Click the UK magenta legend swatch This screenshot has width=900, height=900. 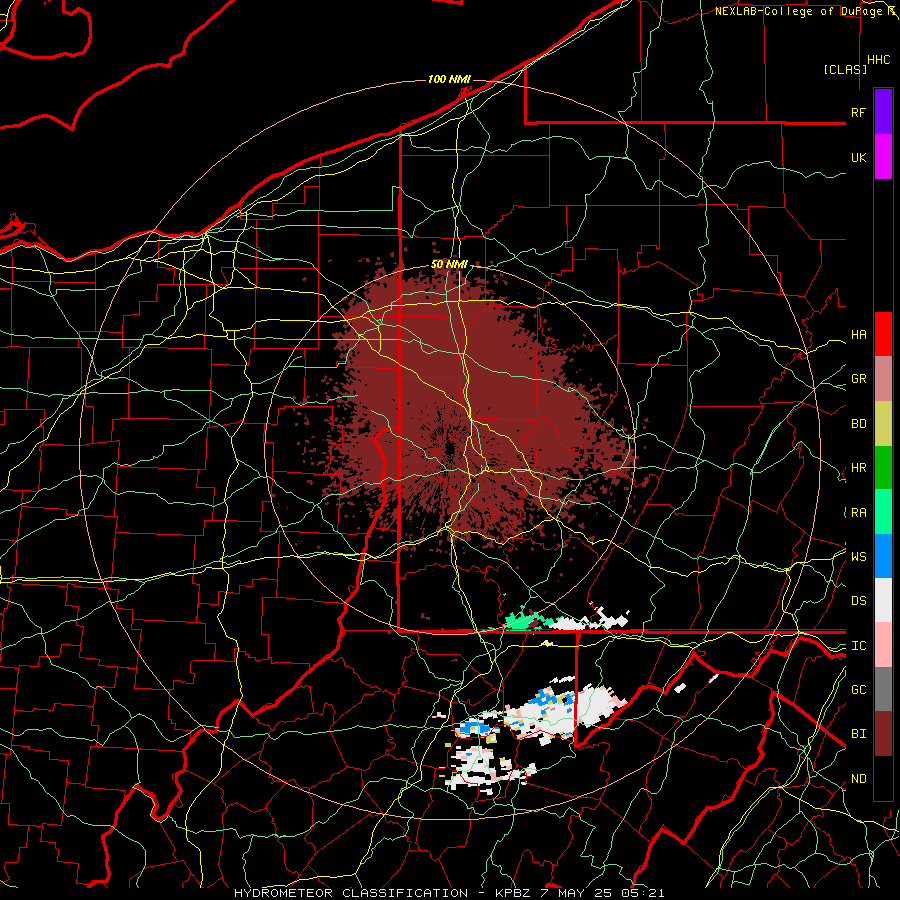click(883, 157)
